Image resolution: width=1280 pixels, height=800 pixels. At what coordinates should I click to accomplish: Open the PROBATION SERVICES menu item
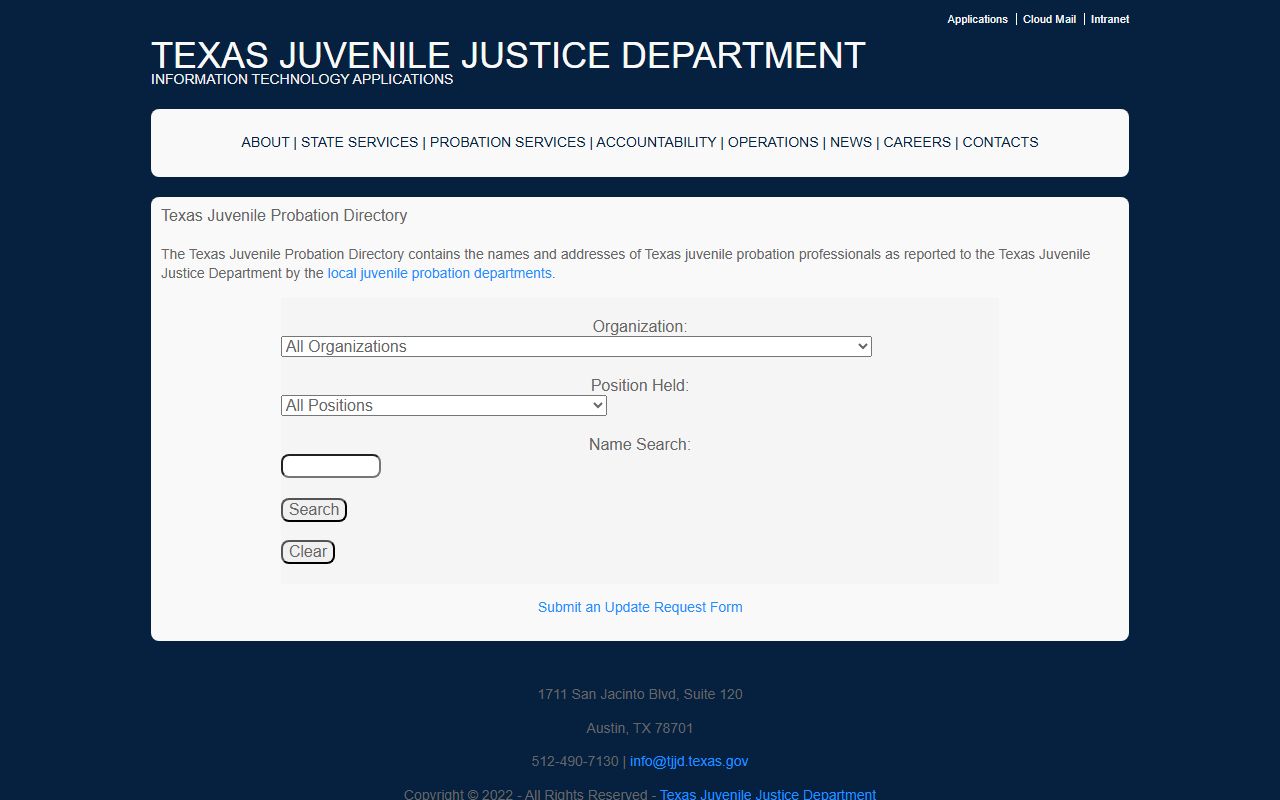(508, 142)
